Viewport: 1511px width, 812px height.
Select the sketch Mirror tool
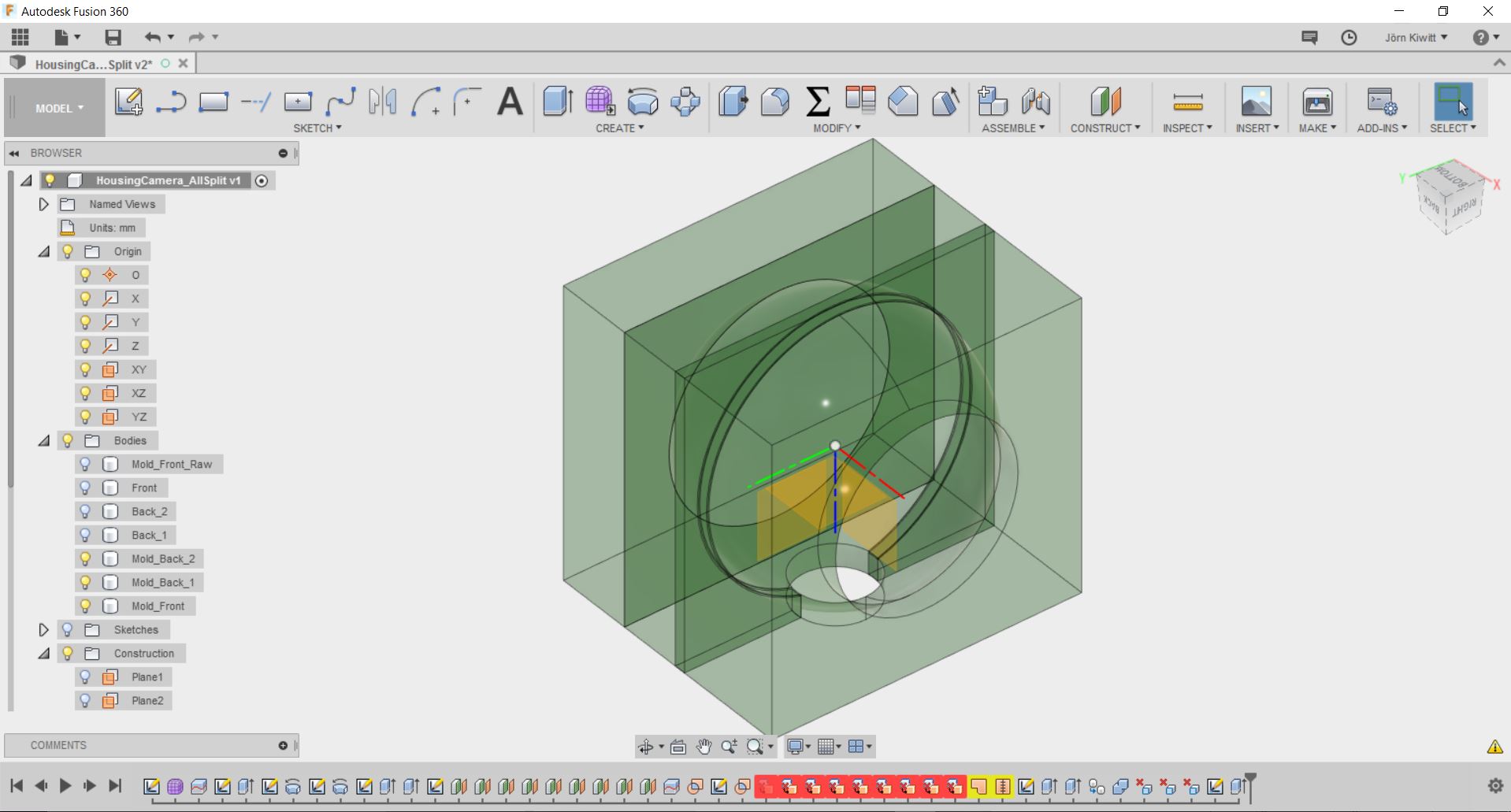tap(383, 102)
